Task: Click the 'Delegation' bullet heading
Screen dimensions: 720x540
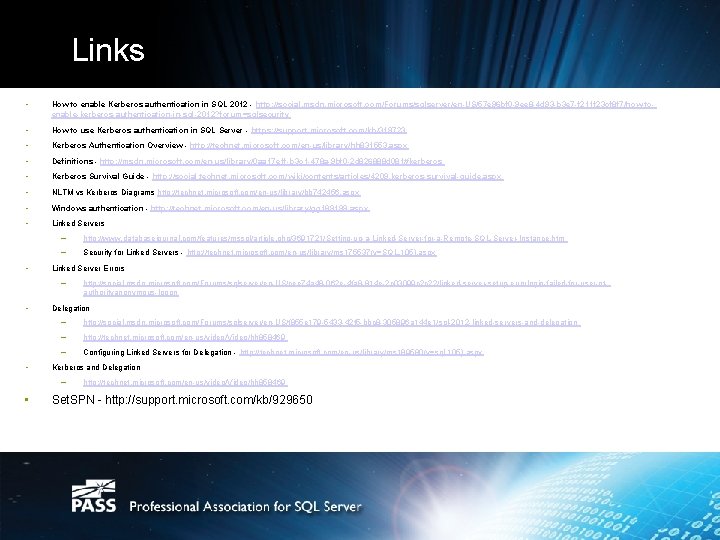Action: [71, 308]
